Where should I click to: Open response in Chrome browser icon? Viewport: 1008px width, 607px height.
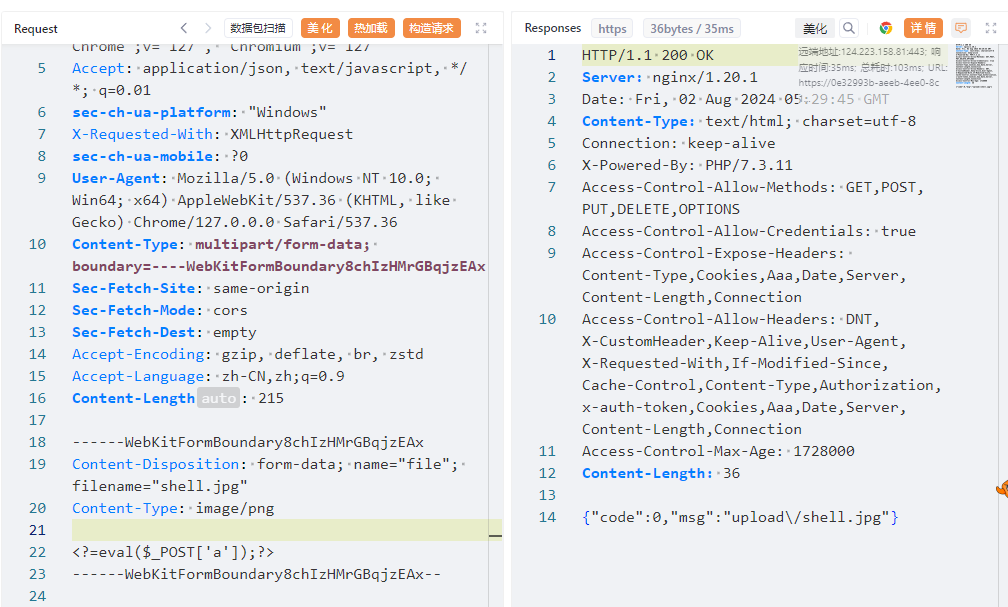[x=886, y=28]
